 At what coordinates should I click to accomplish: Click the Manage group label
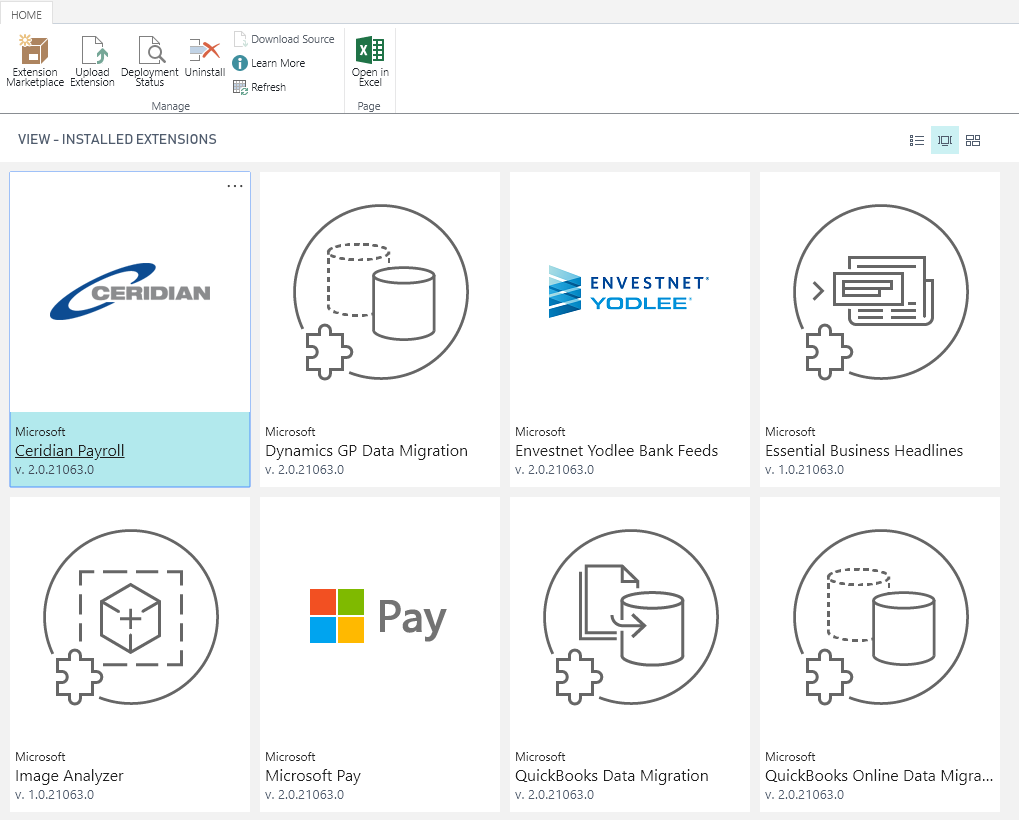tap(171, 106)
